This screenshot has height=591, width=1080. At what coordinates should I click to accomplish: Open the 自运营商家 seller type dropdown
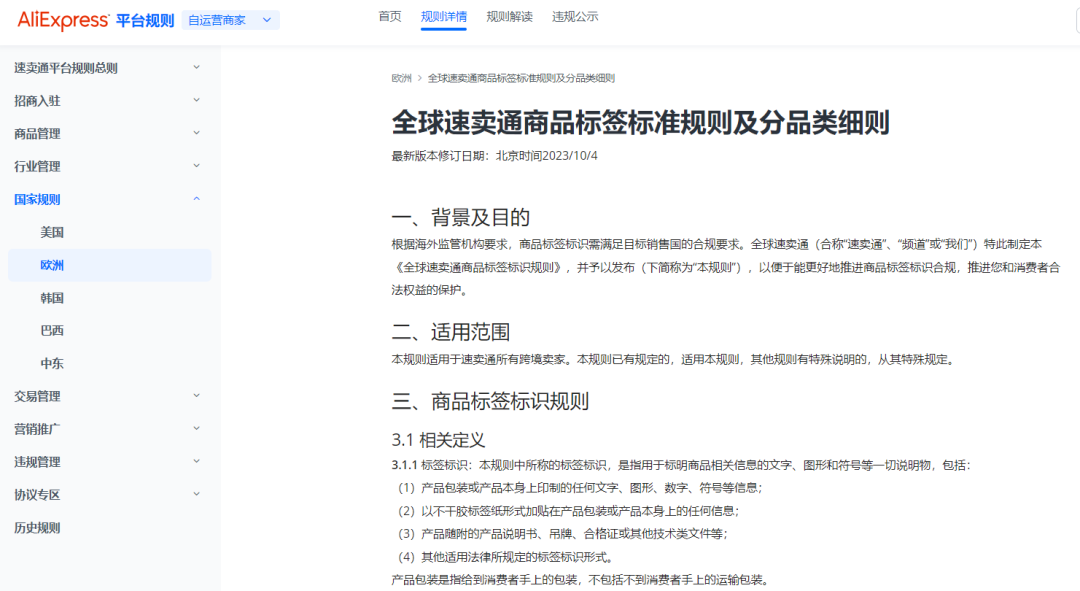[229, 20]
